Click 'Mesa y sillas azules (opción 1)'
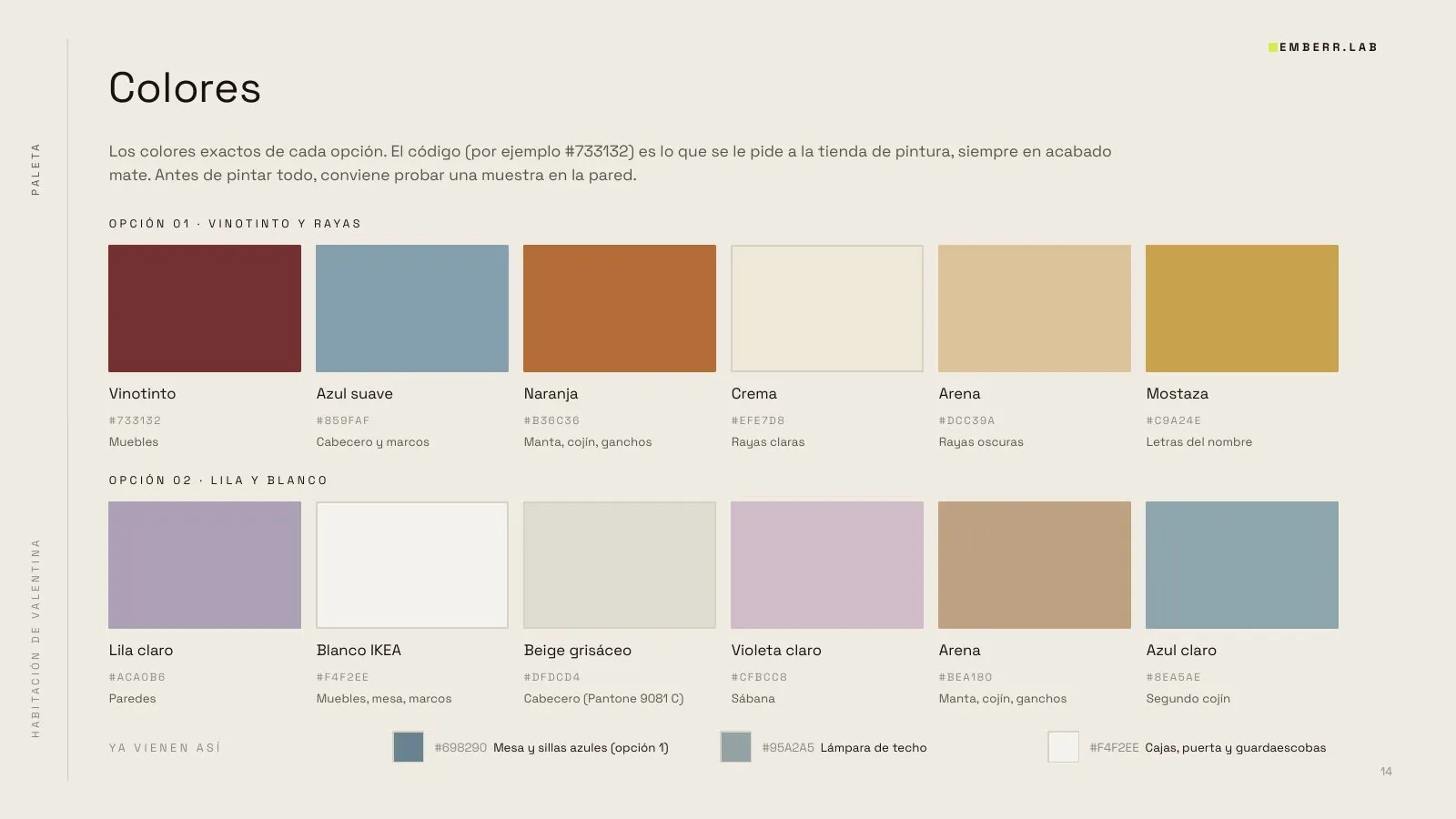The height and width of the screenshot is (819, 1456). 581,748
